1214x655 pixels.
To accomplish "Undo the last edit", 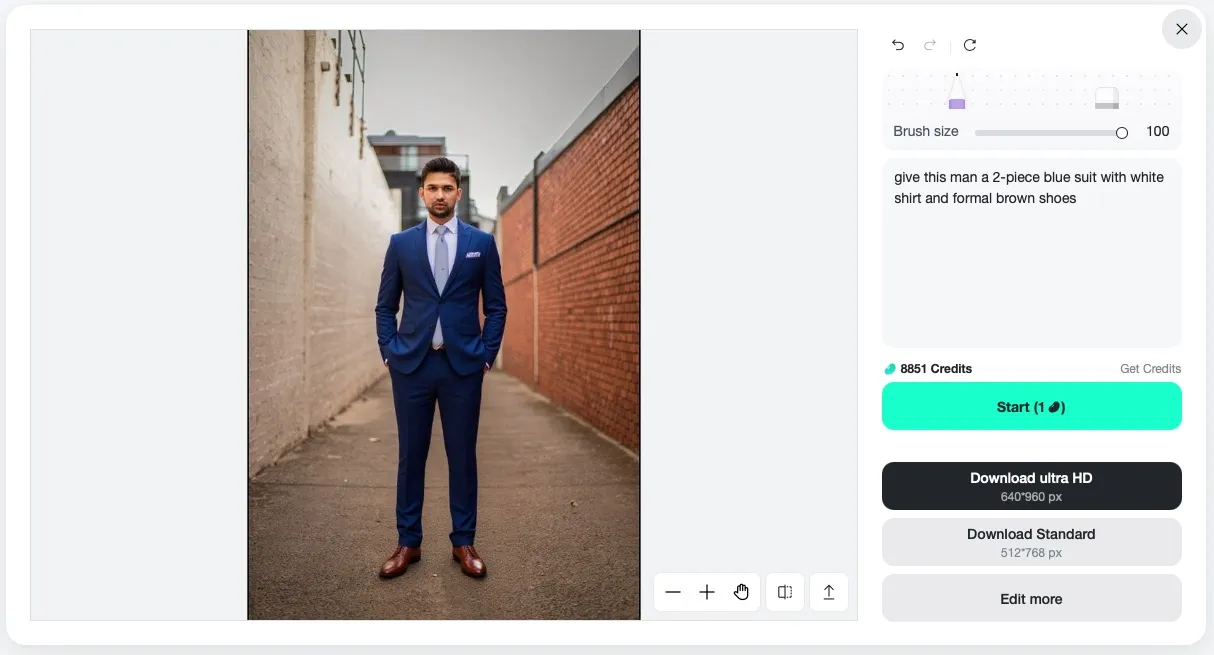I will pyautogui.click(x=898, y=45).
